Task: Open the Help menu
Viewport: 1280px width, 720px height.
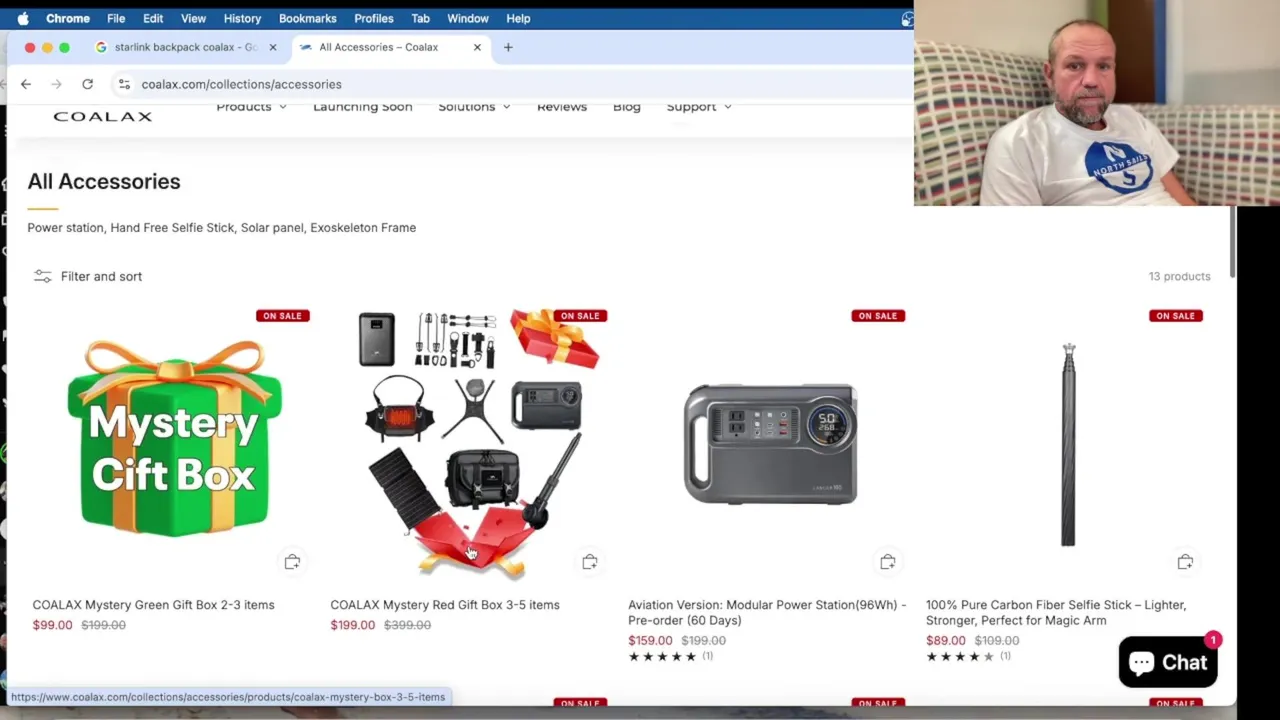Action: (x=518, y=18)
